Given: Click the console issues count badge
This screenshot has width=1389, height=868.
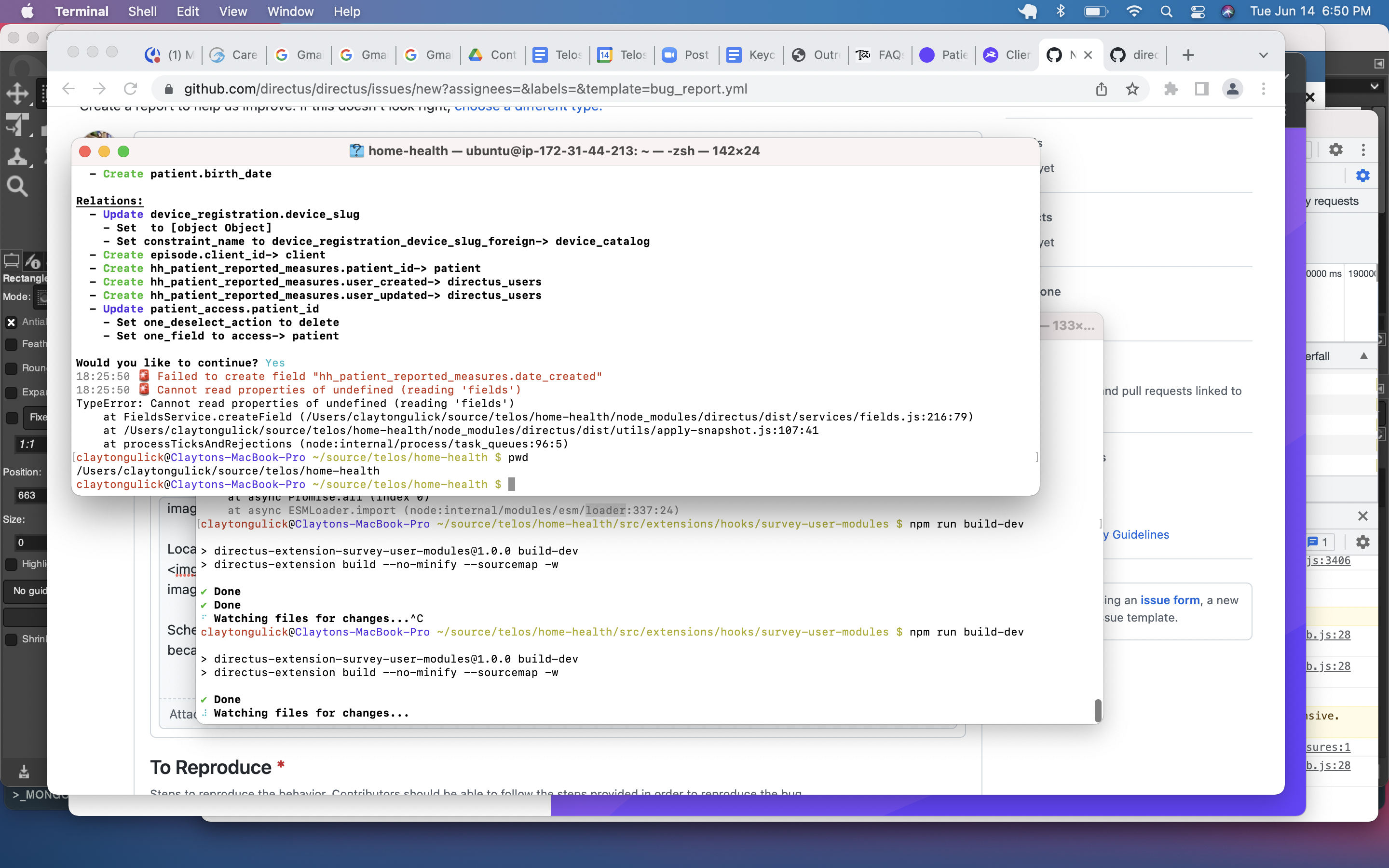Looking at the screenshot, I should pyautogui.click(x=1319, y=542).
